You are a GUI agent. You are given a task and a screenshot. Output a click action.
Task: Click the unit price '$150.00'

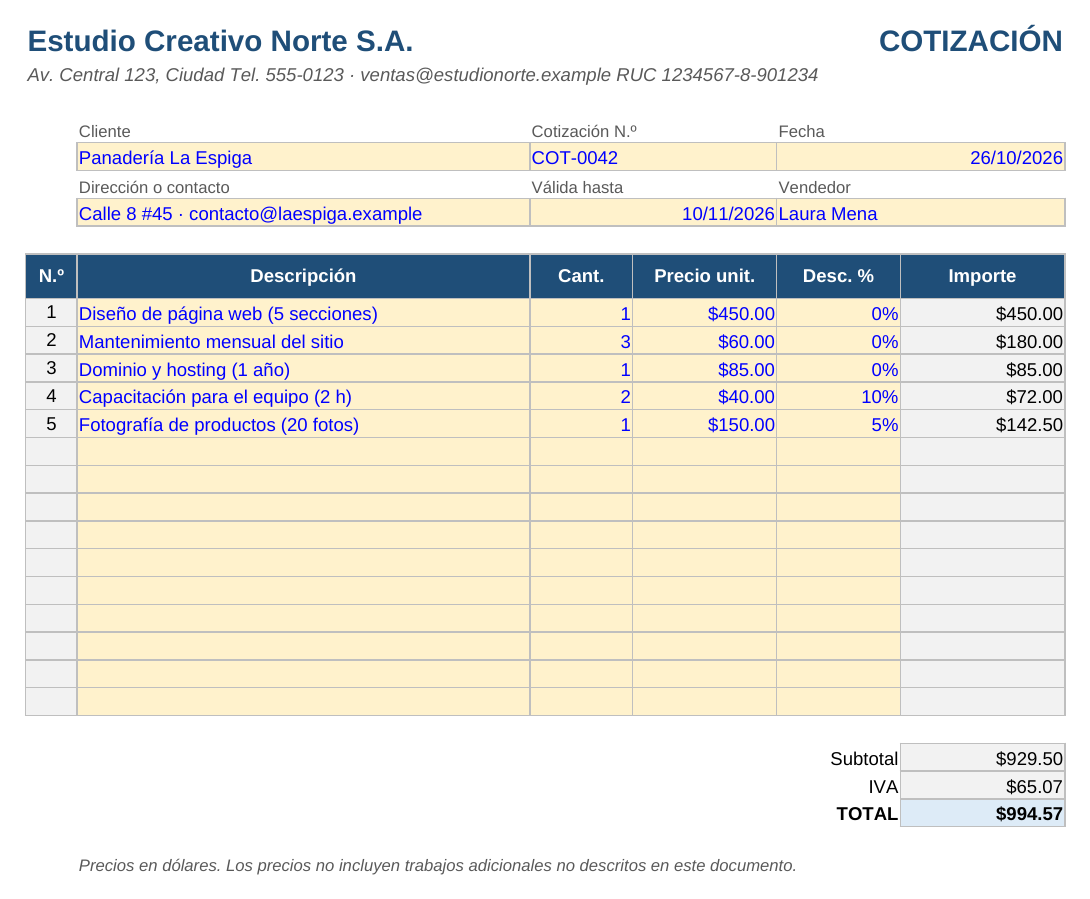pos(704,424)
